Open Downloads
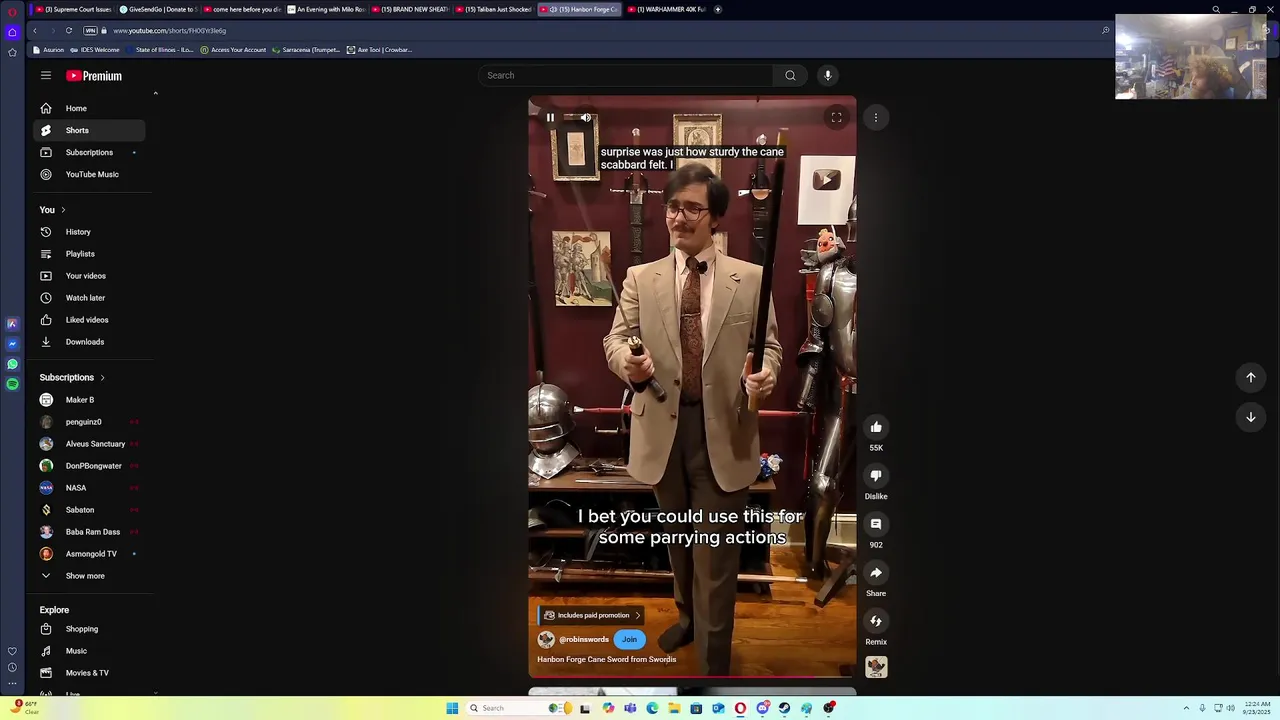The height and width of the screenshot is (720, 1280). 88,342
